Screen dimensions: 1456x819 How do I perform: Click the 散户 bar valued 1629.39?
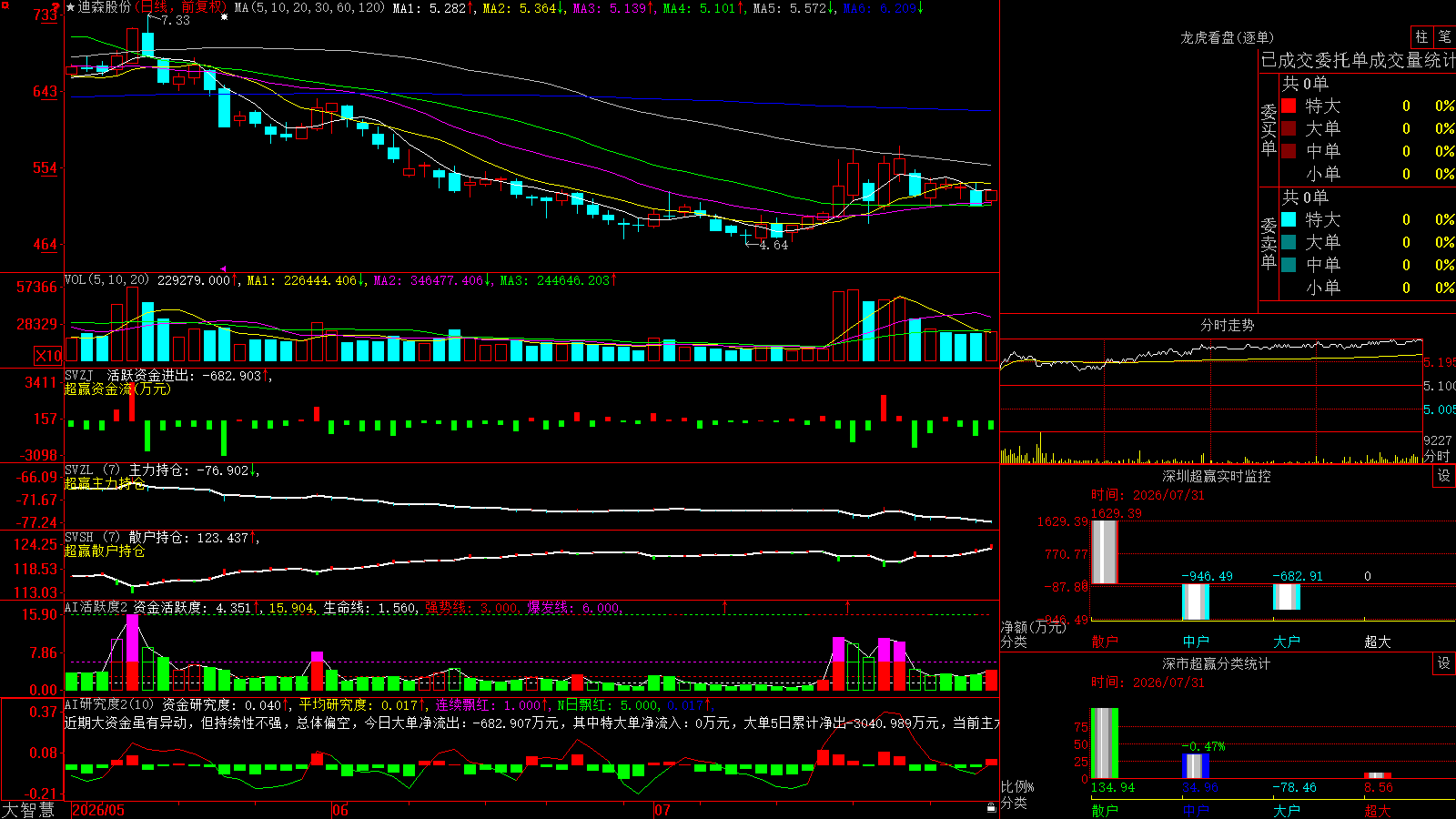tap(1105, 552)
